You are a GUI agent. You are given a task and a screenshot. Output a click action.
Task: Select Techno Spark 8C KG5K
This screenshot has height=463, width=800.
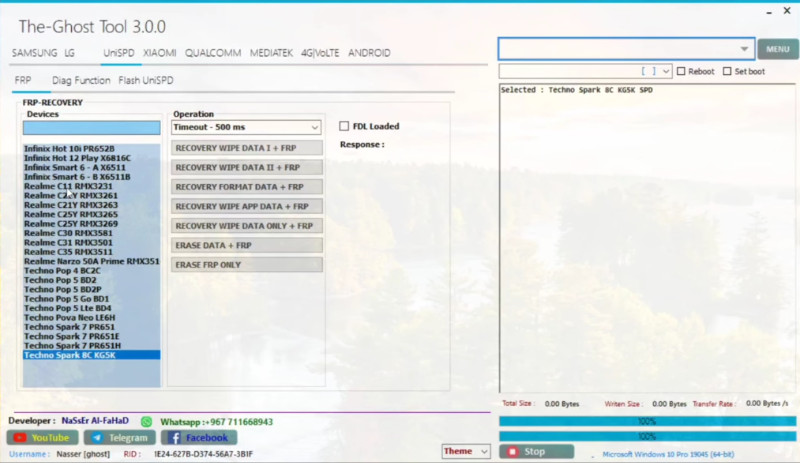(91, 355)
